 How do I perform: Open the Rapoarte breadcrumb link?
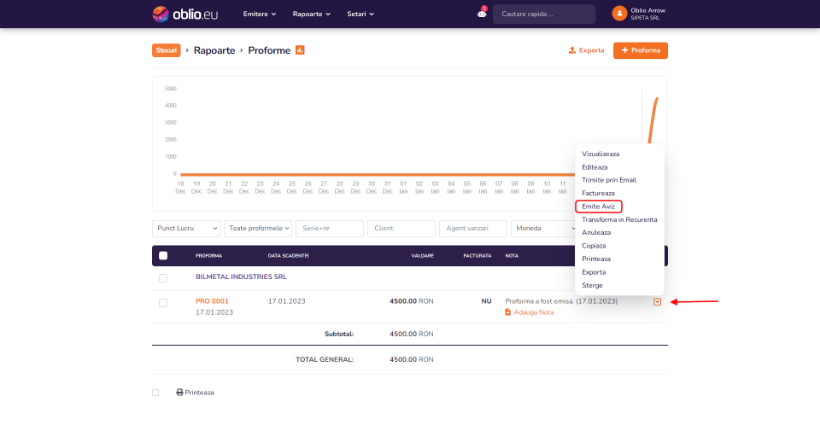click(x=214, y=50)
